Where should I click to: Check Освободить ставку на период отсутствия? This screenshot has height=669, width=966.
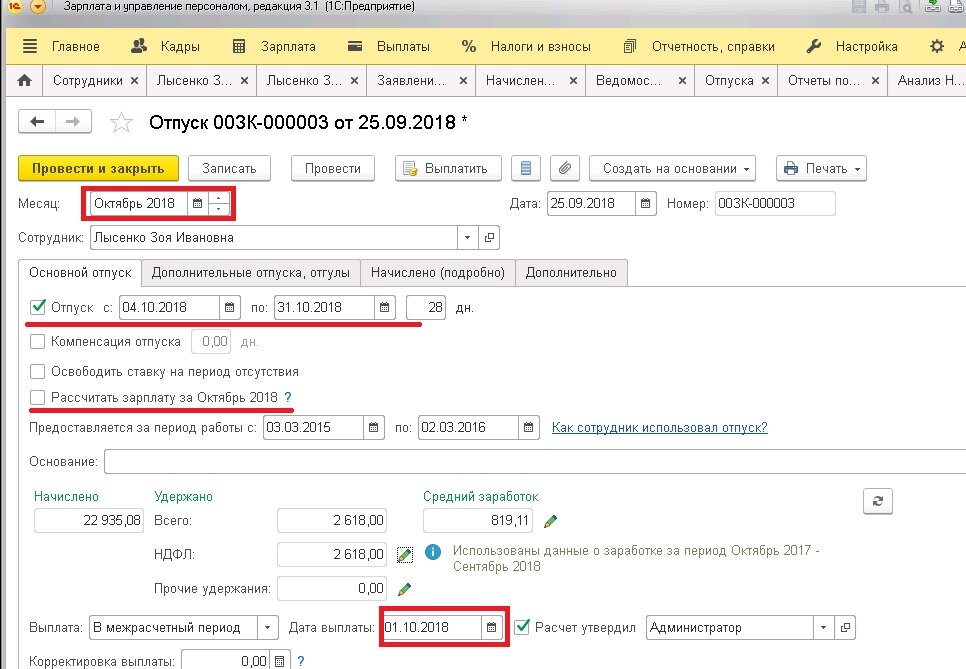pyautogui.click(x=38, y=371)
